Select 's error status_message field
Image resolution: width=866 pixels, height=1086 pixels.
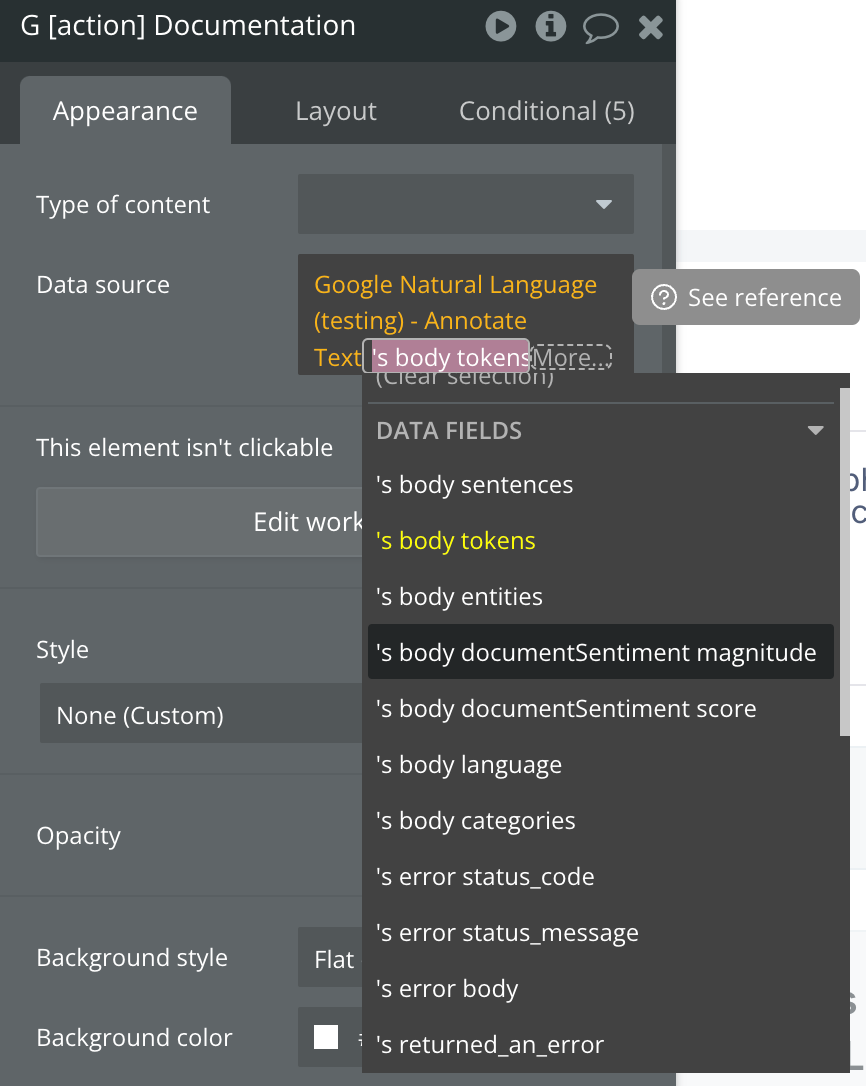[x=601, y=933]
